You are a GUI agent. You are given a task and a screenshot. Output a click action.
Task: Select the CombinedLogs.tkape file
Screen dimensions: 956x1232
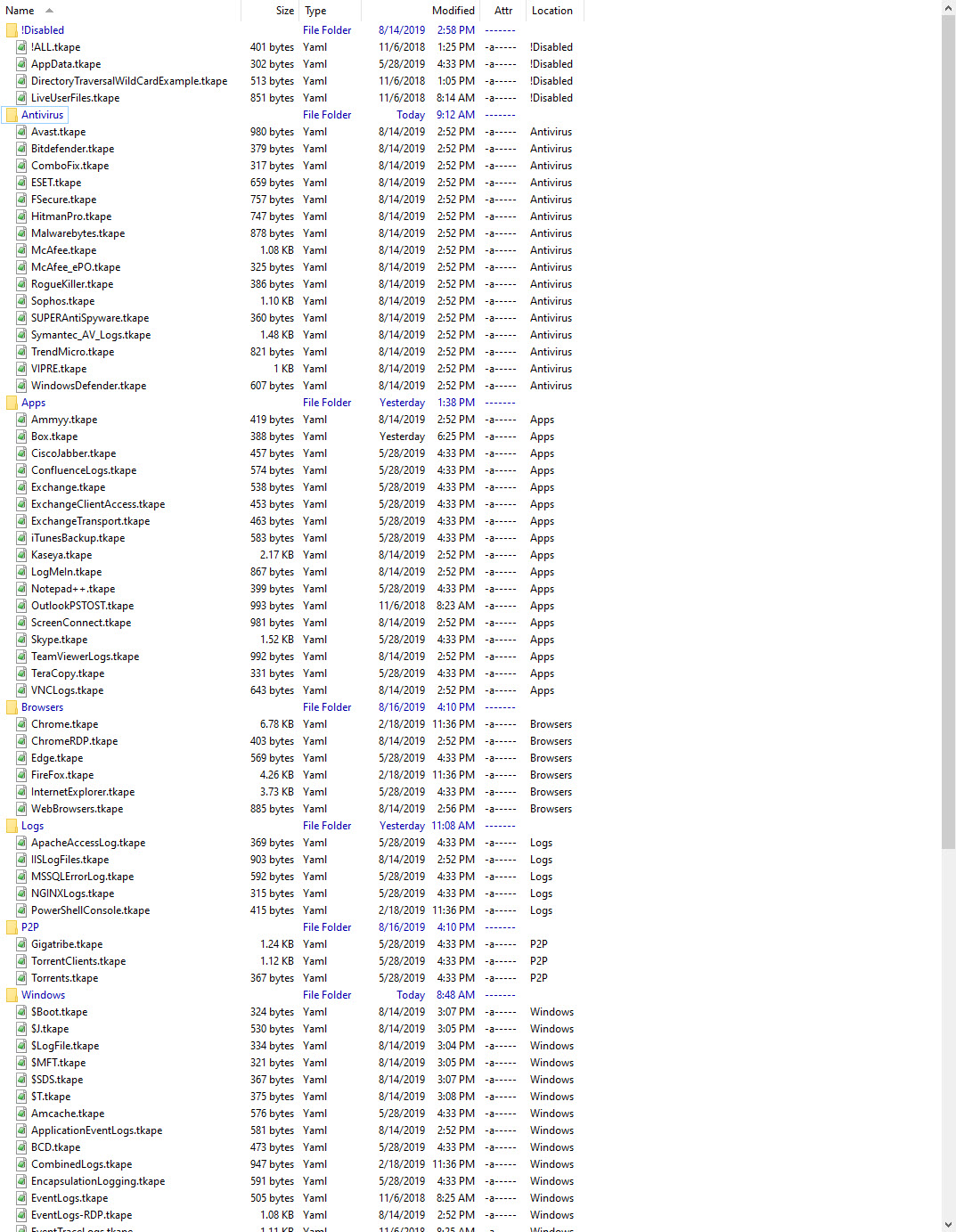pyautogui.click(x=82, y=1164)
